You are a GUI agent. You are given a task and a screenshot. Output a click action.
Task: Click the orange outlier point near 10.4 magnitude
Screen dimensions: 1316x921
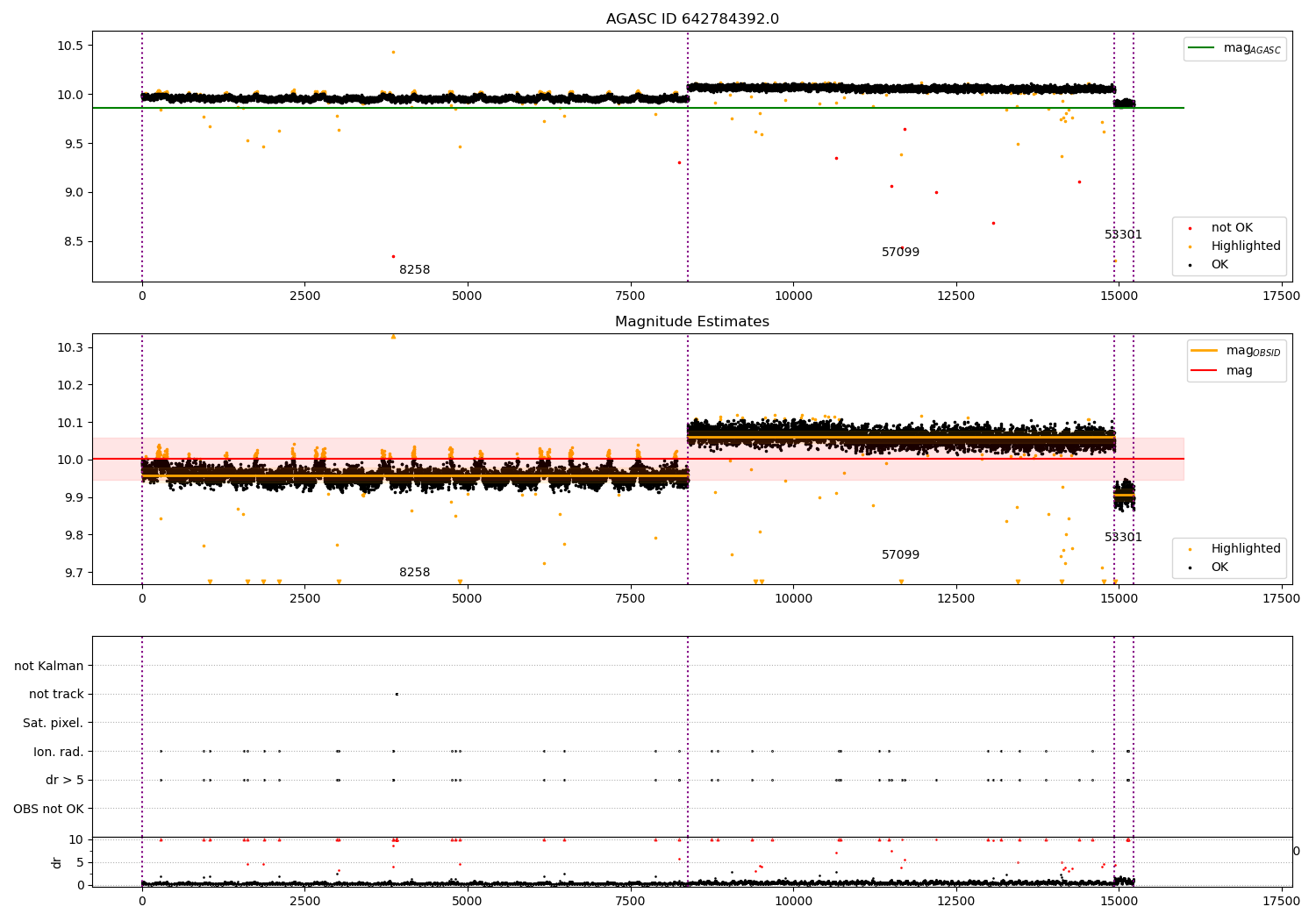tap(393, 52)
